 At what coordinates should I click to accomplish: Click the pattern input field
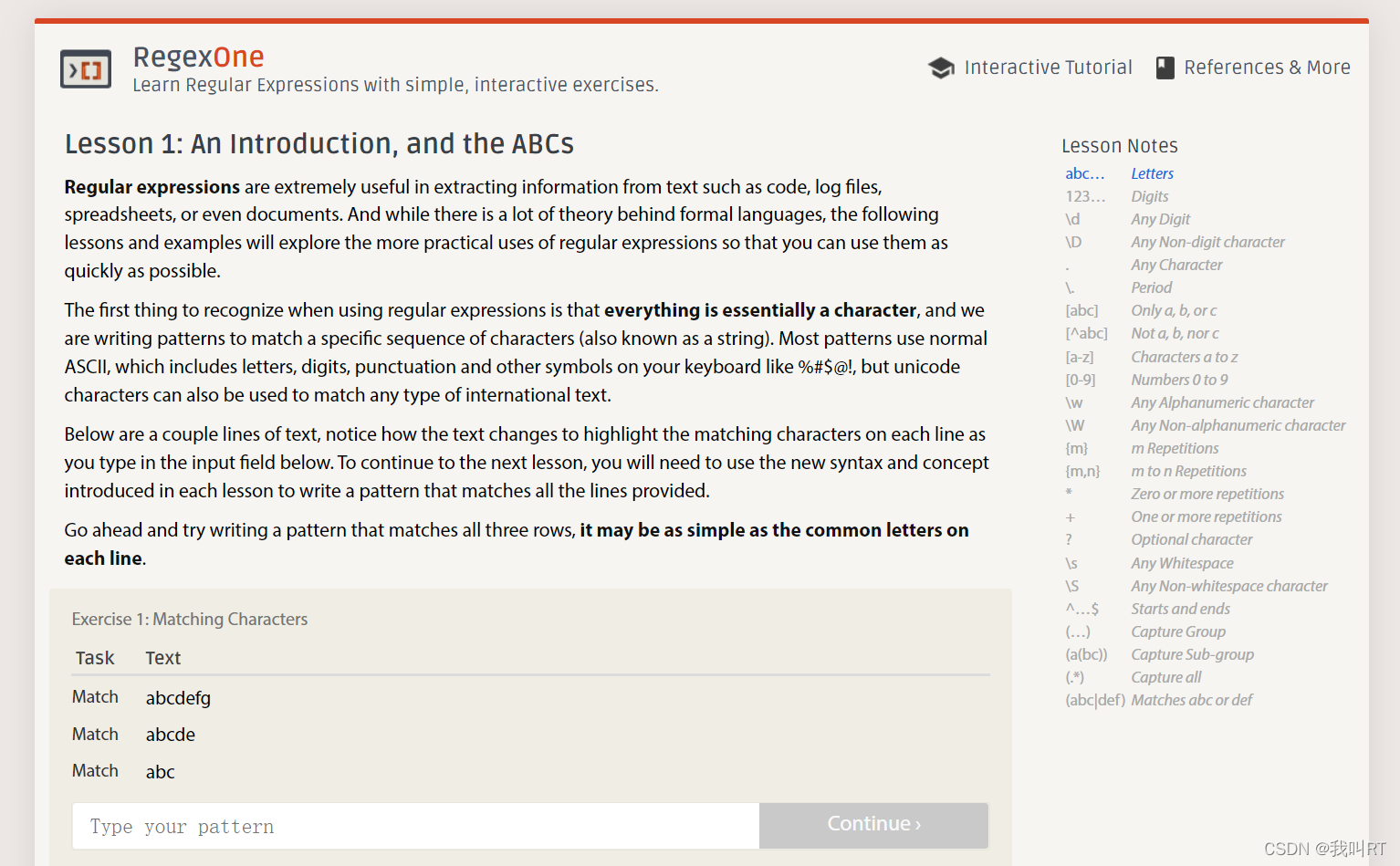[415, 826]
